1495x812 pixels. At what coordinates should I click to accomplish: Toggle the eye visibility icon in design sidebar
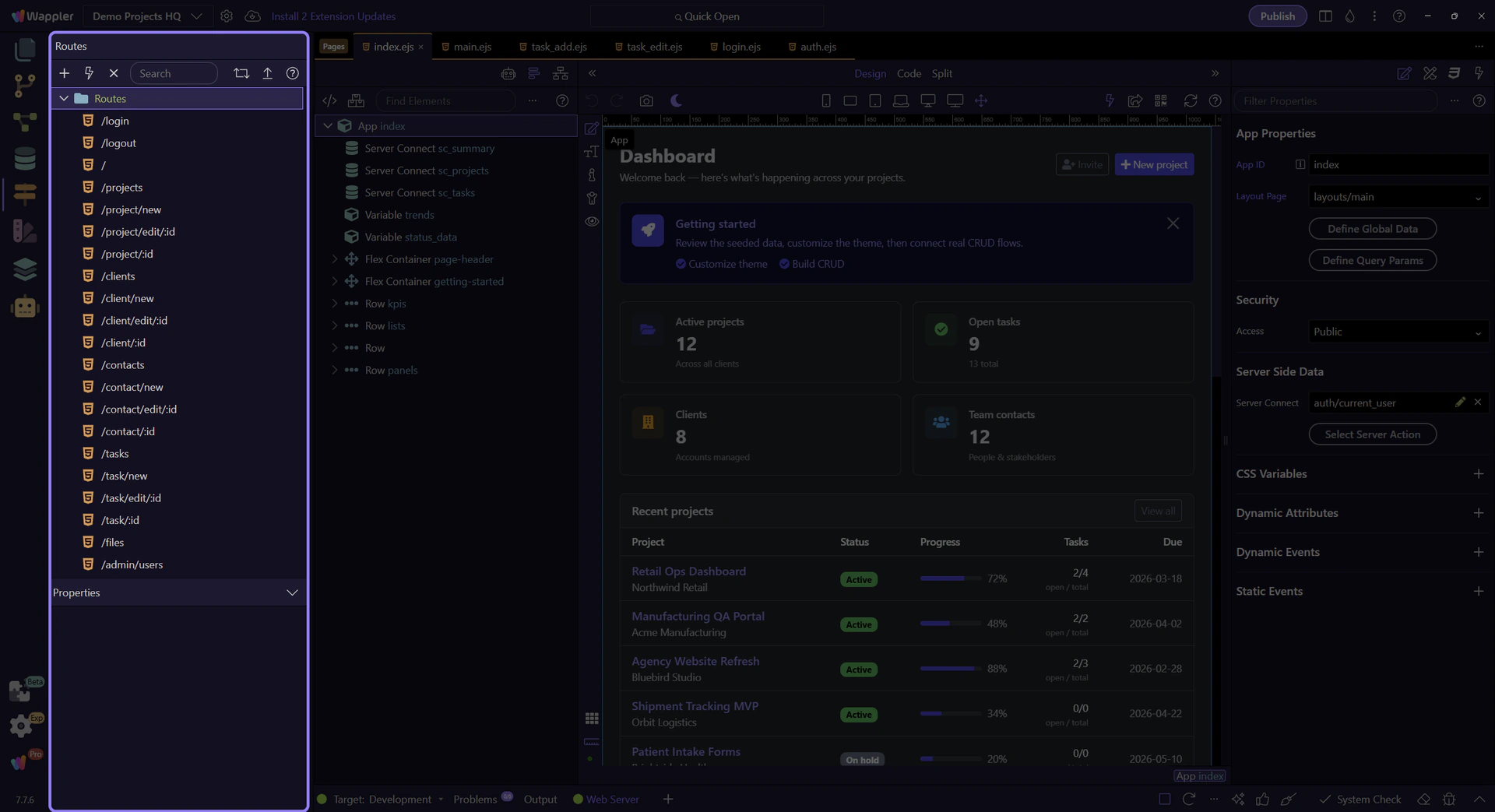tap(592, 222)
